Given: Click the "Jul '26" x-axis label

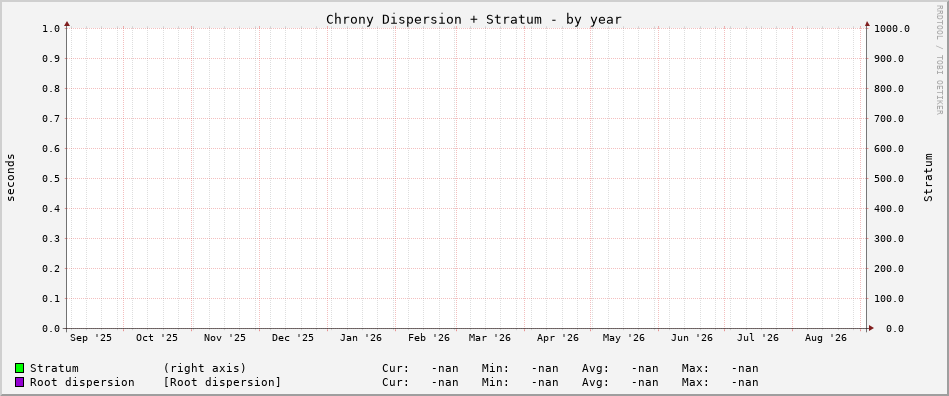Looking at the screenshot, I should click(x=758, y=338).
